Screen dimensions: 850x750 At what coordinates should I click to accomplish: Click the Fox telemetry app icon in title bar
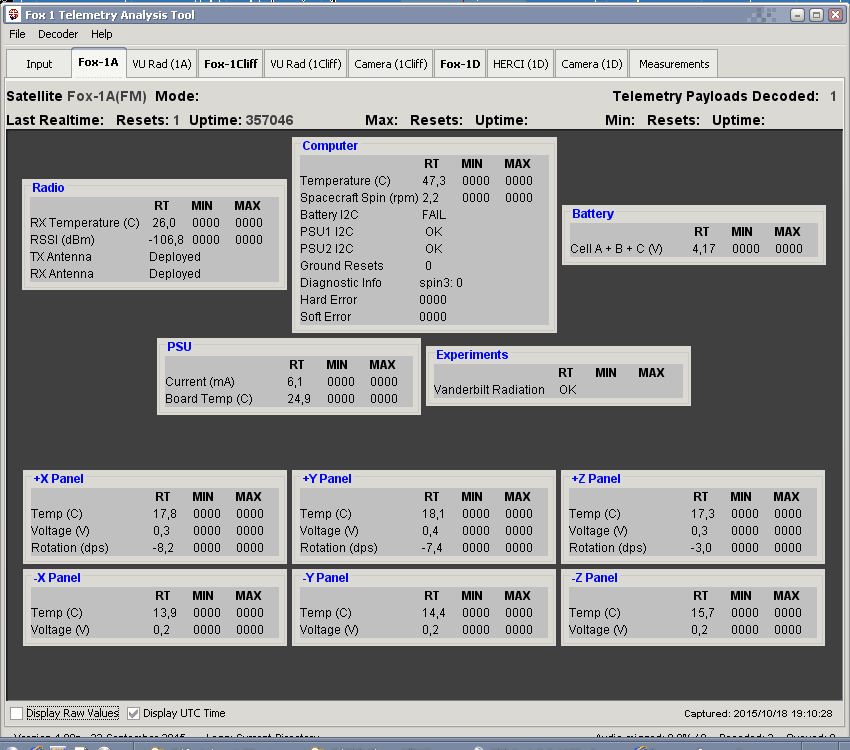[13, 15]
